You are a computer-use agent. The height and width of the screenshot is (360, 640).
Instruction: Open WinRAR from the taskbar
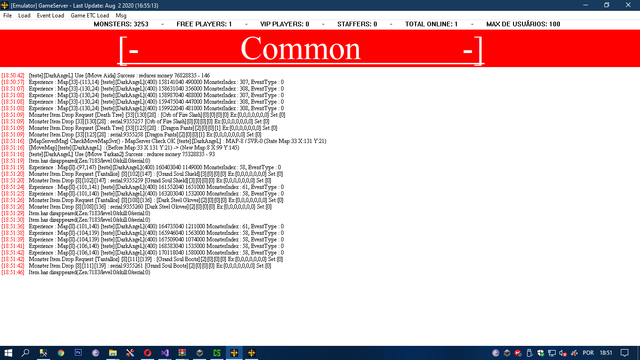182,353
